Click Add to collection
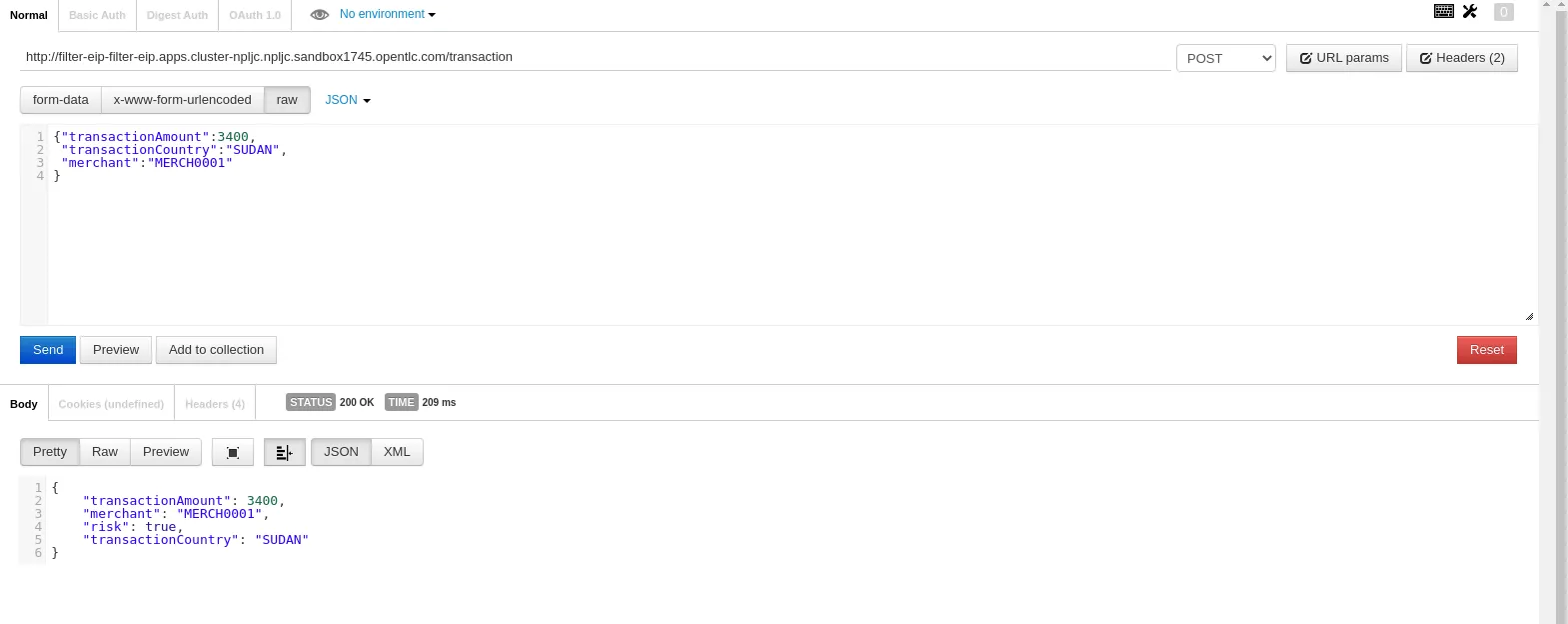This screenshot has width=1568, height=624. pos(216,350)
